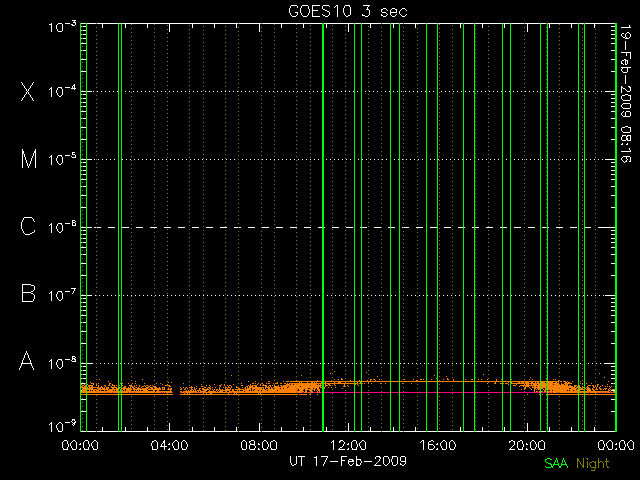Click the X flare class label
The image size is (640, 480).
(28, 91)
